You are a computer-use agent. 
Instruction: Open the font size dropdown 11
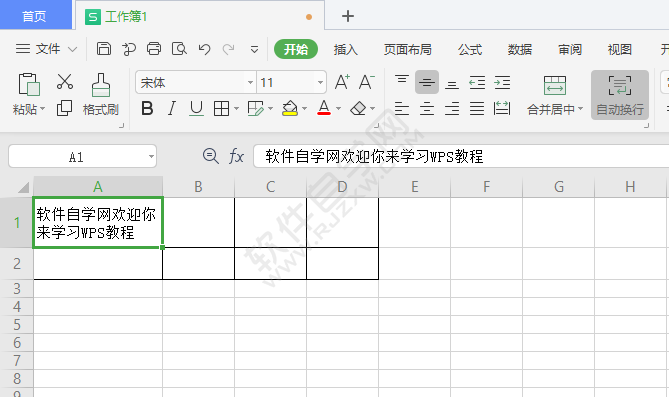click(320, 82)
